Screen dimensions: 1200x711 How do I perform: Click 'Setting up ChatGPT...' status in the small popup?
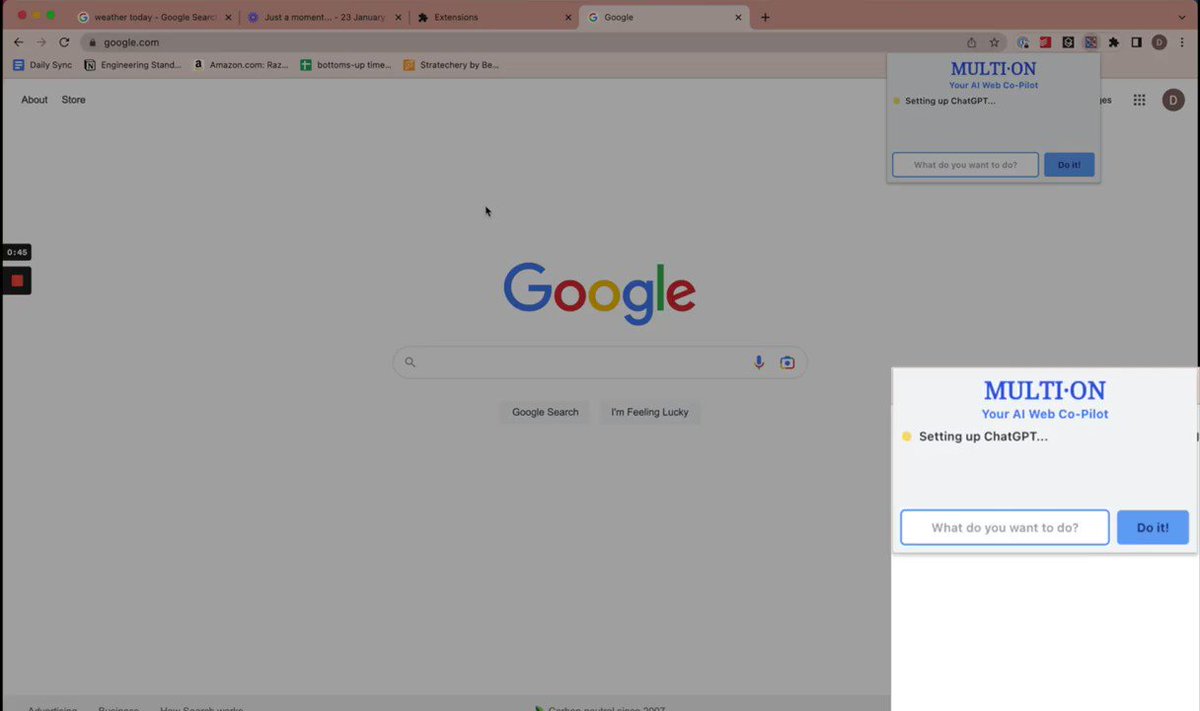point(950,101)
